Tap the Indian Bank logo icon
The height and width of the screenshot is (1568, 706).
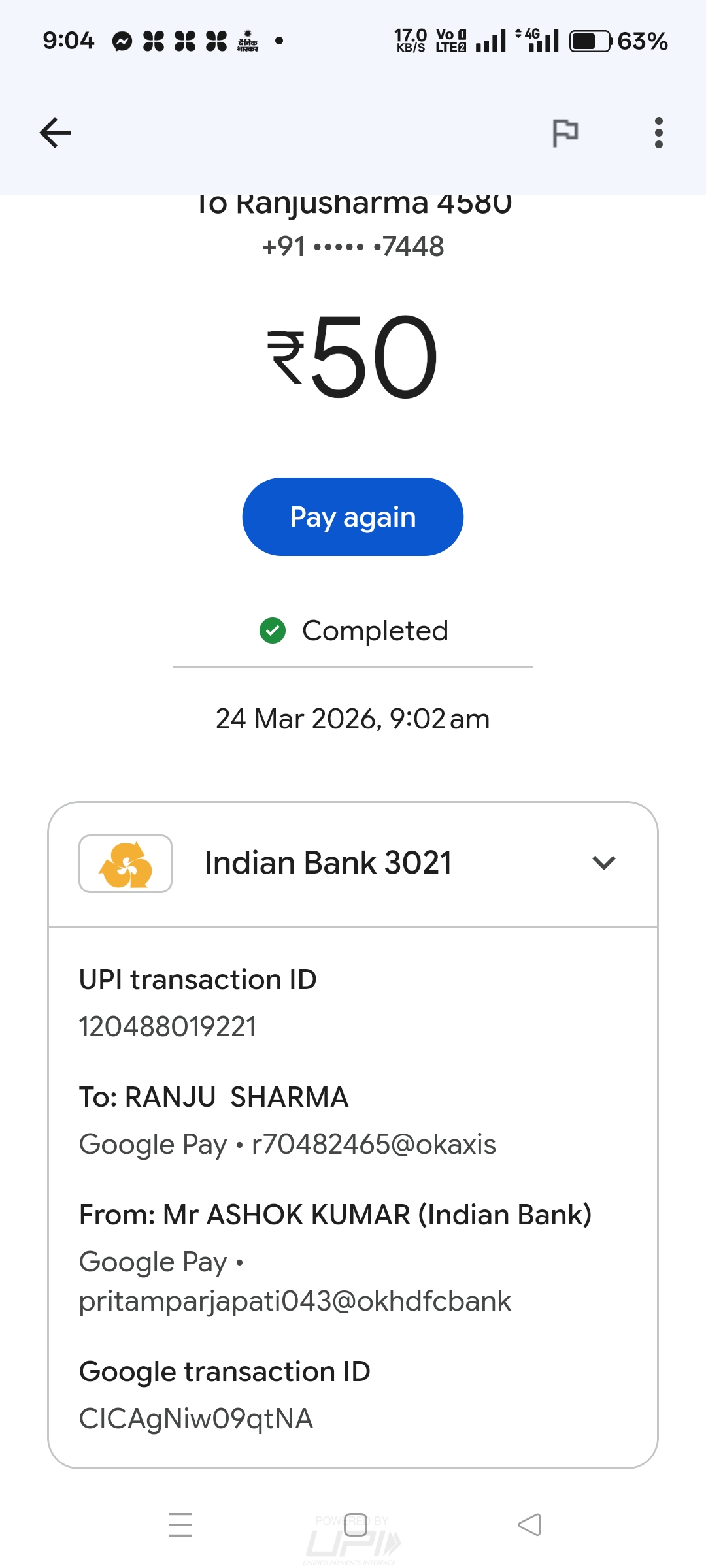126,863
